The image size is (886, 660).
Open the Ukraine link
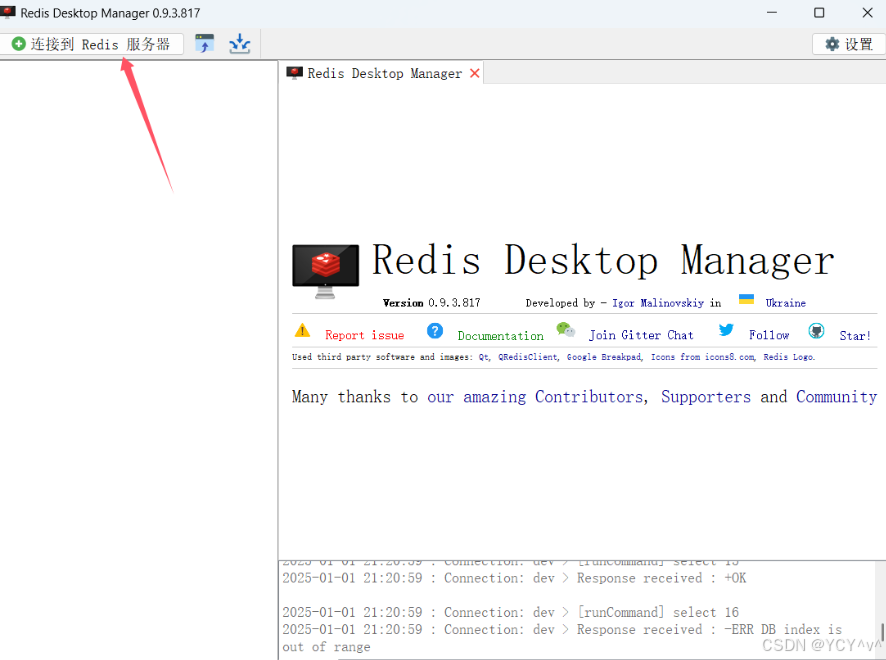(x=785, y=303)
